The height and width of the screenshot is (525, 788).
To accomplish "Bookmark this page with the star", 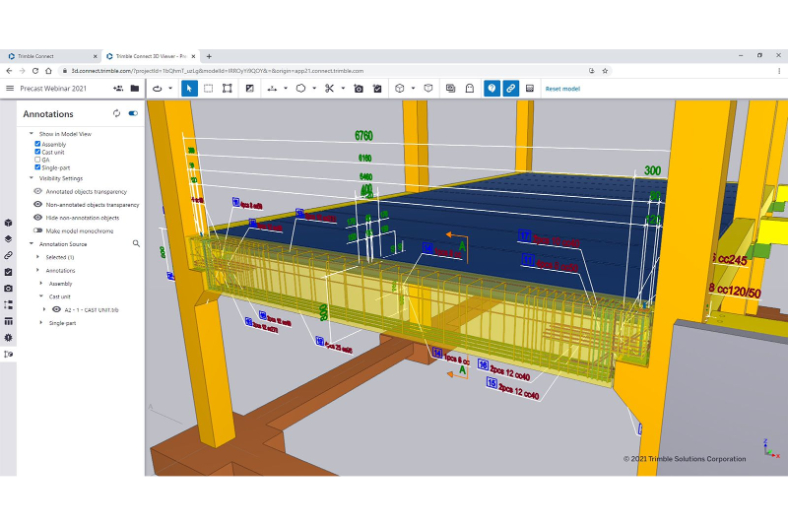I will pos(605,71).
